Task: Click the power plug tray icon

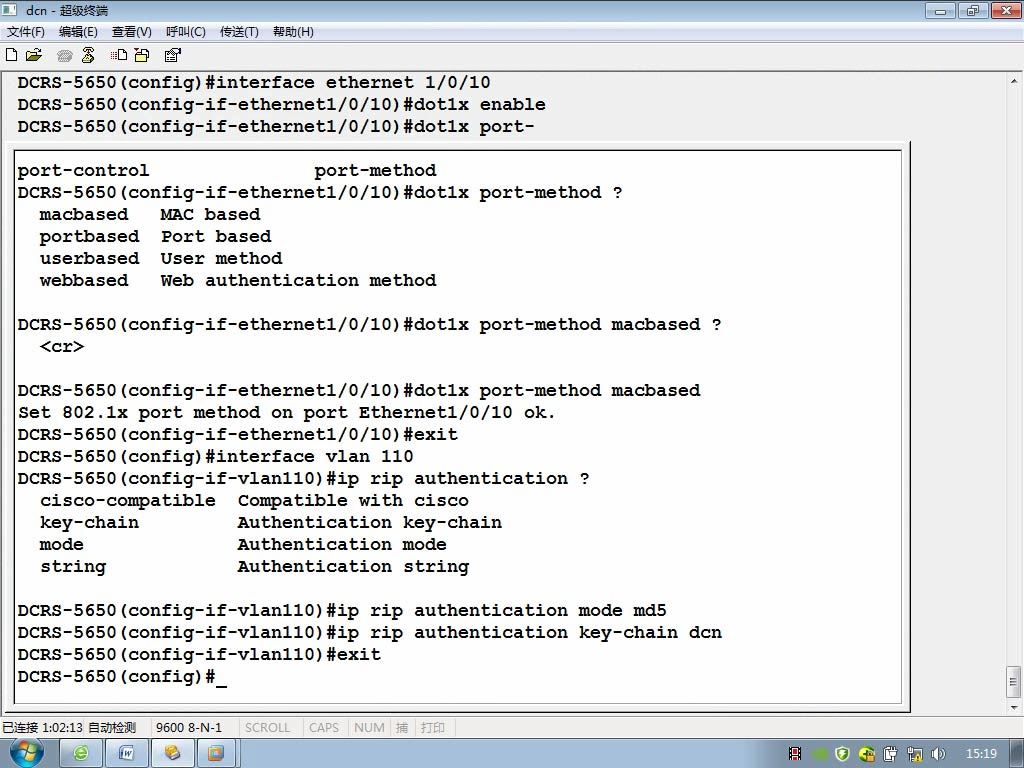Action: tap(890, 754)
